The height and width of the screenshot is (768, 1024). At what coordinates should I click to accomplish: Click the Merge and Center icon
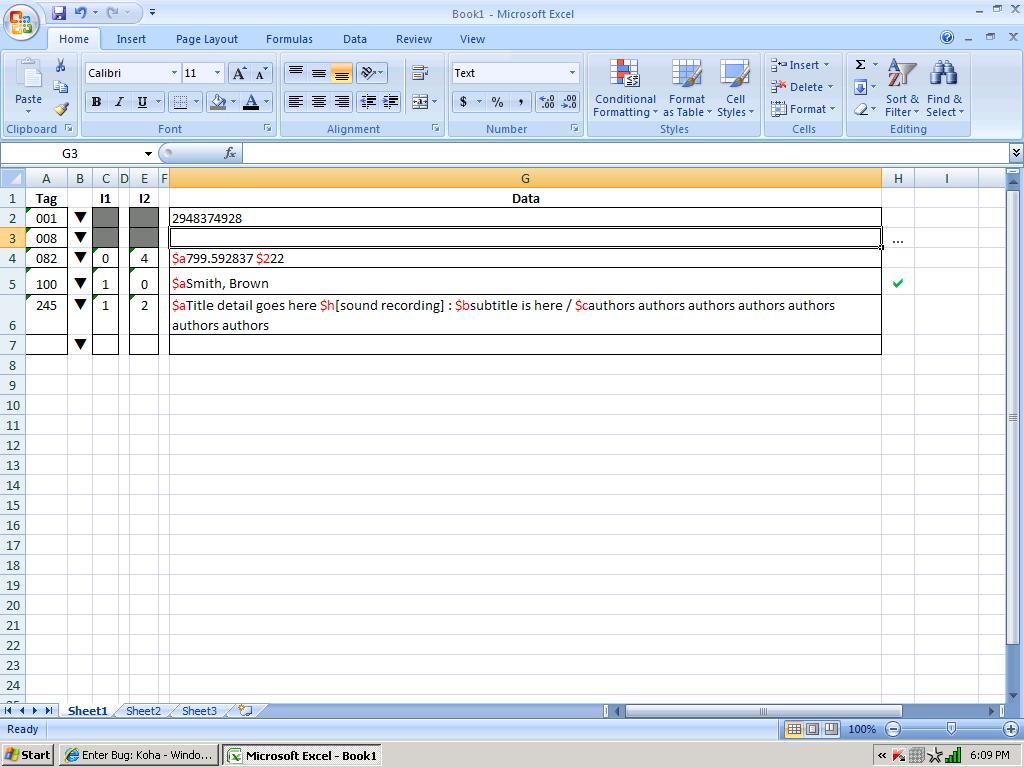click(420, 102)
